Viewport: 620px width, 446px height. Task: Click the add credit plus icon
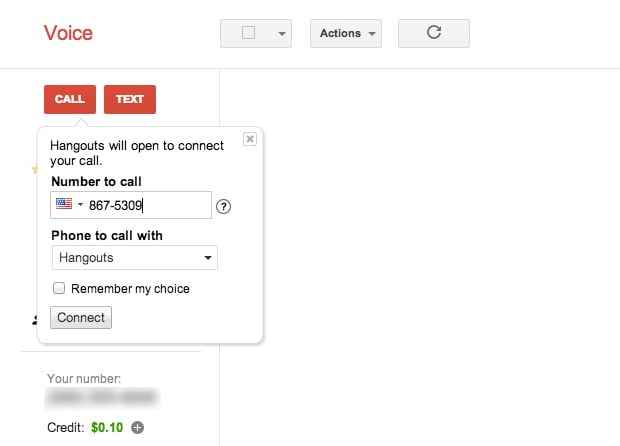point(137,427)
